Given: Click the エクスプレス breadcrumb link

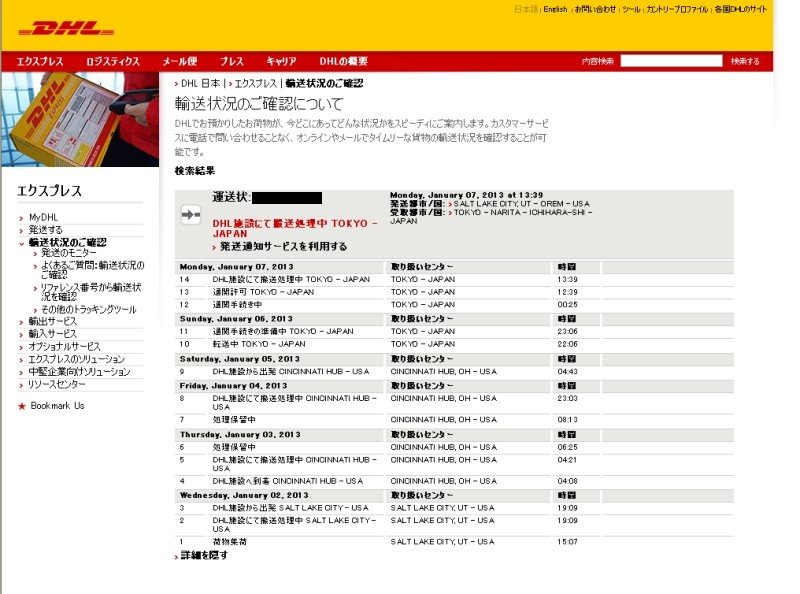Looking at the screenshot, I should coord(255,83).
